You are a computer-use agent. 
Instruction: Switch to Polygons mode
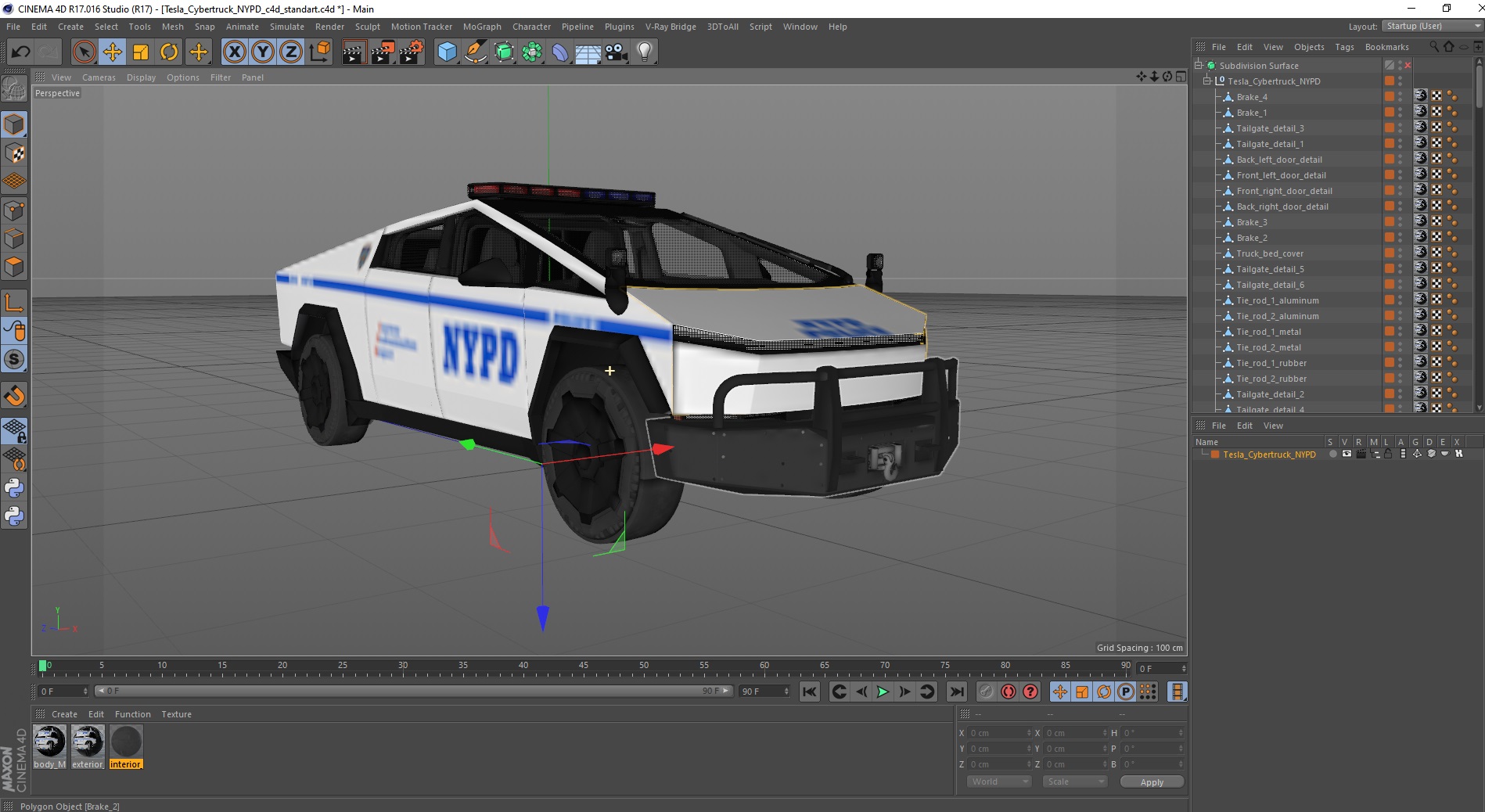[14, 267]
